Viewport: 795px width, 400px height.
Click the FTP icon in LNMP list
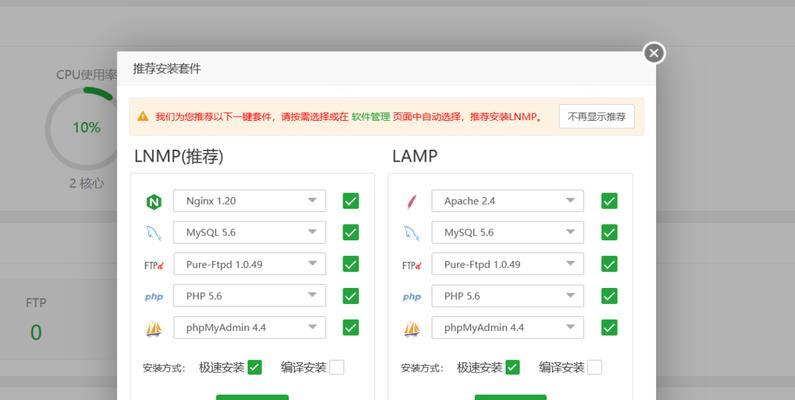pyautogui.click(x=154, y=265)
